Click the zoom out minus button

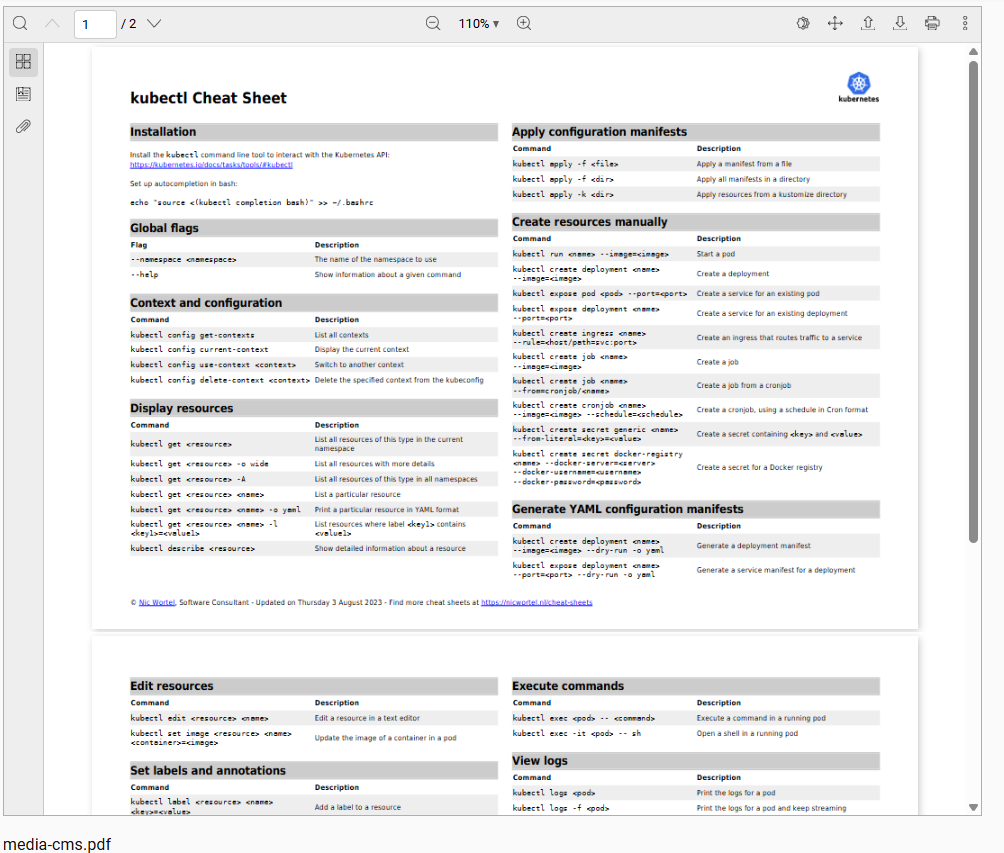coord(433,23)
